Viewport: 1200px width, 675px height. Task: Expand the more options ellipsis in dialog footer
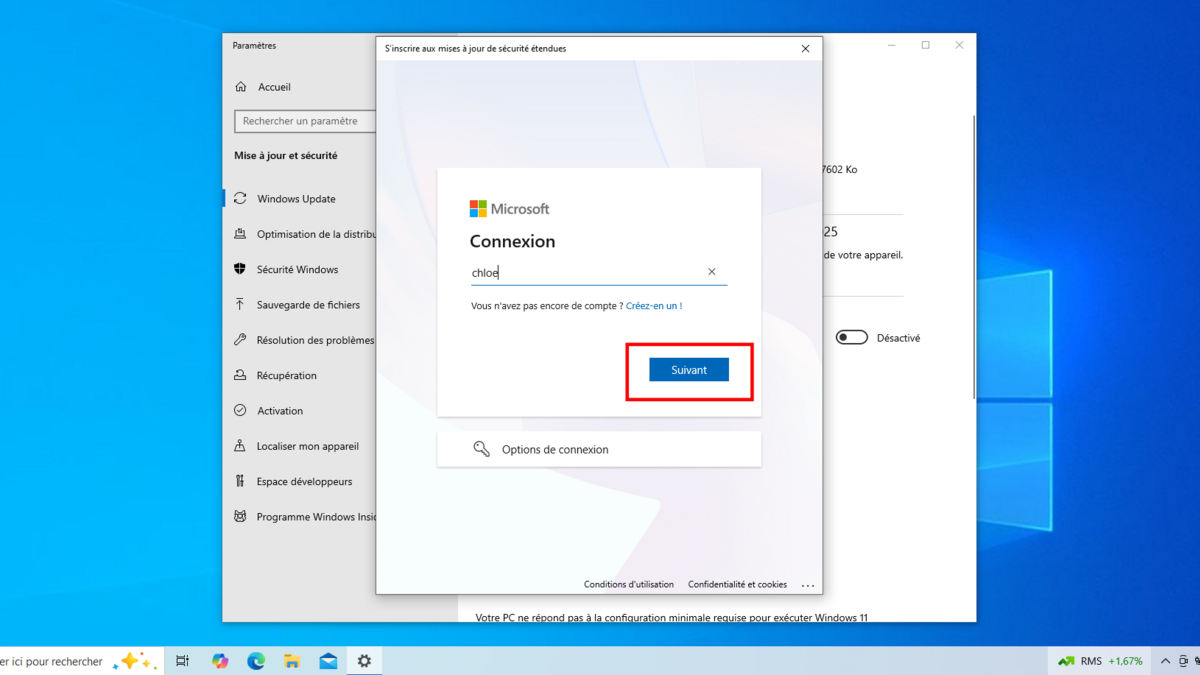(x=808, y=585)
